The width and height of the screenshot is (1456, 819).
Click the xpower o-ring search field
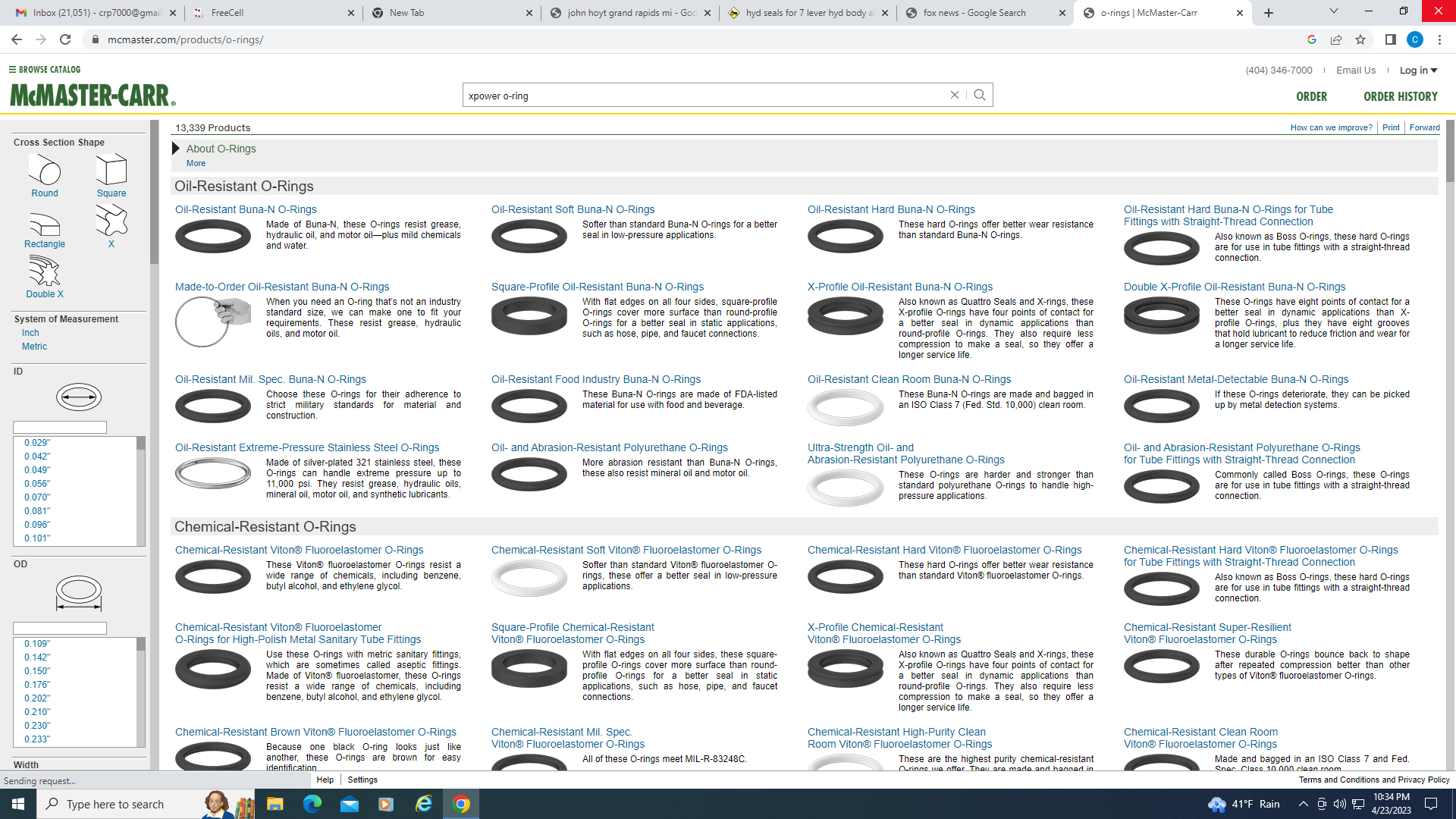[x=705, y=96]
